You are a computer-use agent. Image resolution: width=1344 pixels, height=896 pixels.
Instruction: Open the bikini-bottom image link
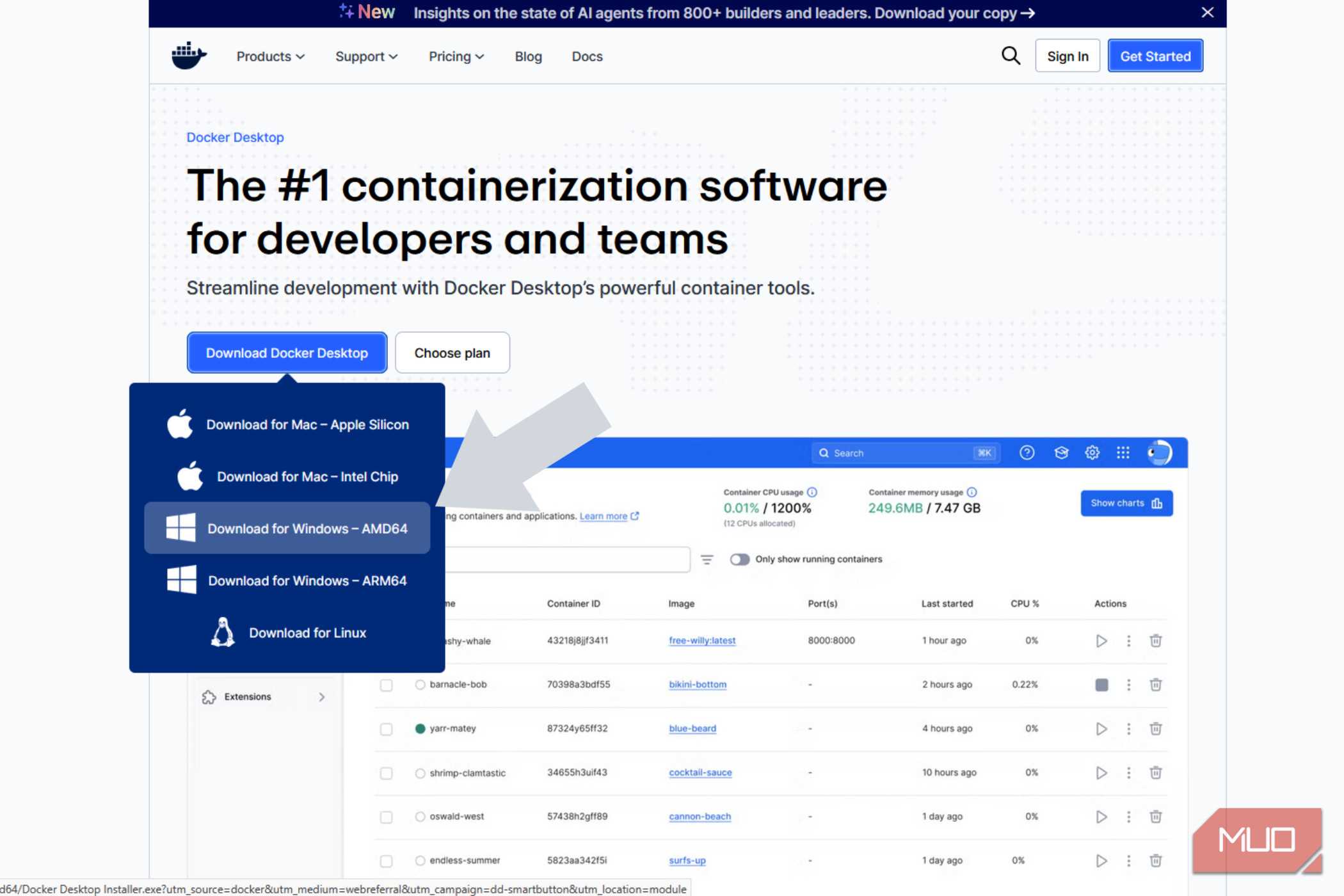[x=698, y=685]
